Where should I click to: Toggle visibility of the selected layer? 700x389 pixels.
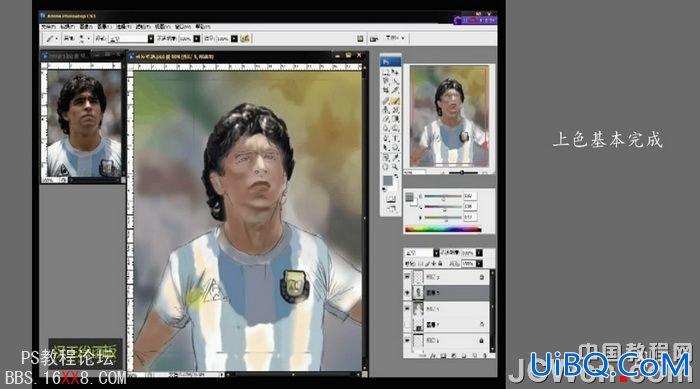407,293
